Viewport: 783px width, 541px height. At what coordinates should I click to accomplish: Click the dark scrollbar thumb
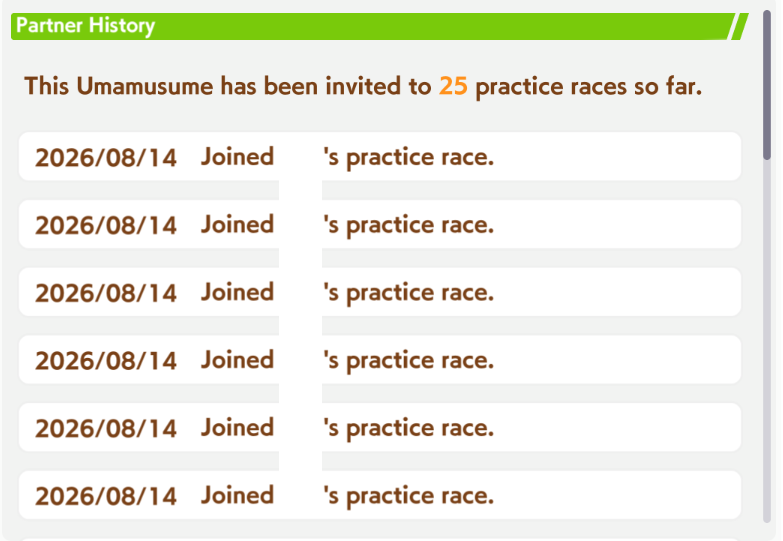(x=767, y=85)
